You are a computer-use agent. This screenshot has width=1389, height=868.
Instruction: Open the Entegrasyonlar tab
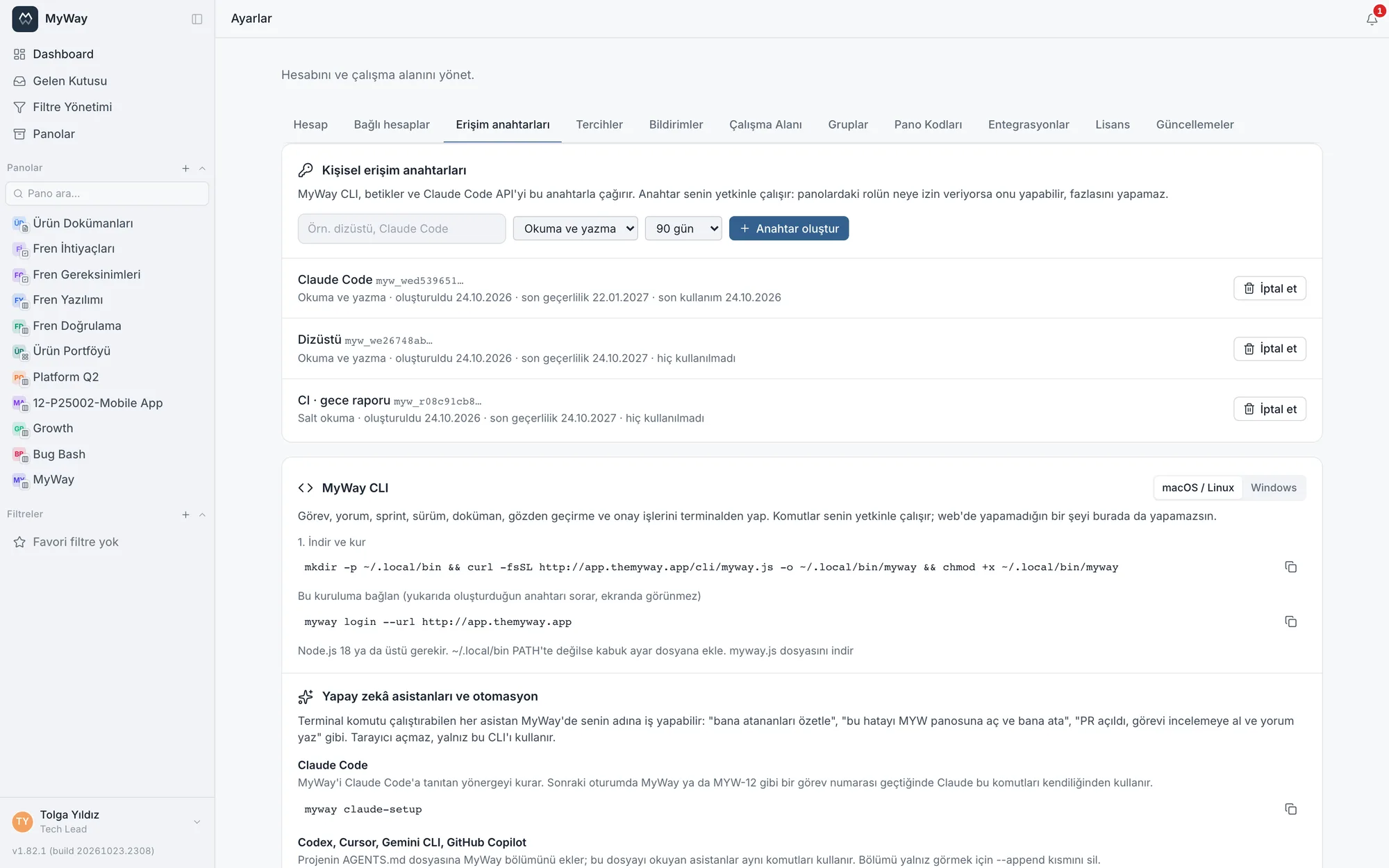point(1029,124)
